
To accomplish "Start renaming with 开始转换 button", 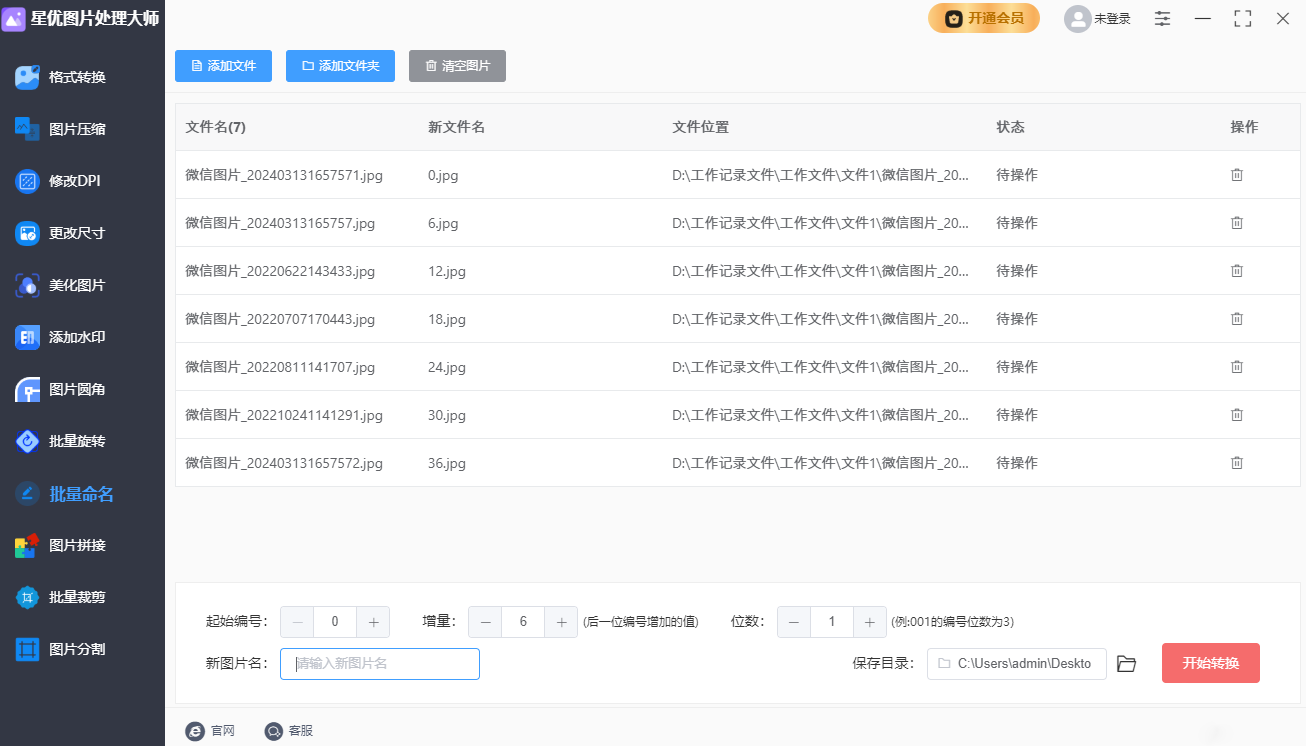I will [1211, 664].
